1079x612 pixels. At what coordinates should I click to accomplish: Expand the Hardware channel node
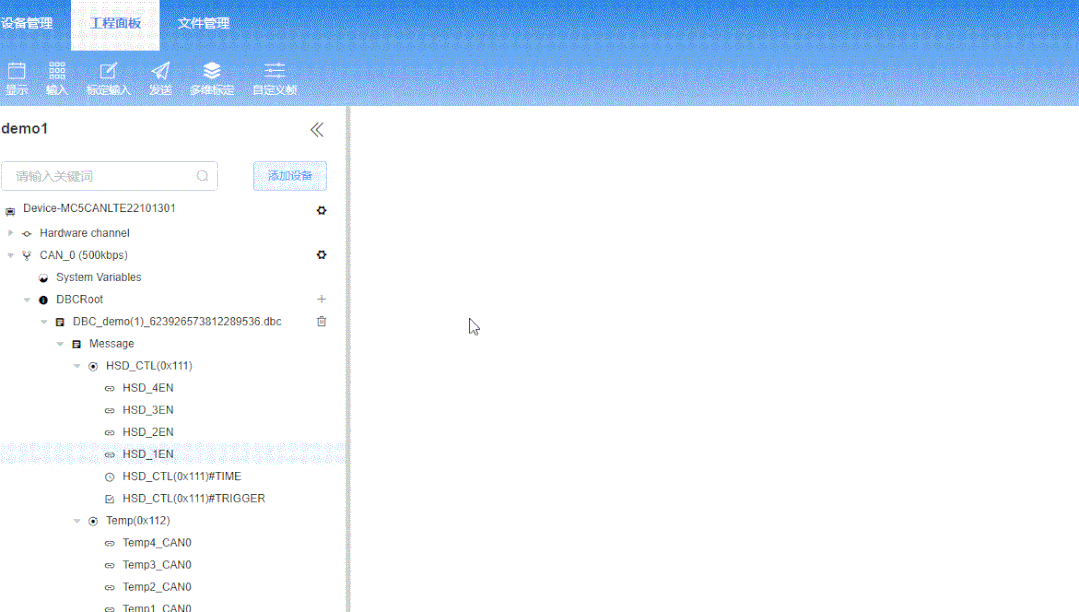(x=10, y=233)
